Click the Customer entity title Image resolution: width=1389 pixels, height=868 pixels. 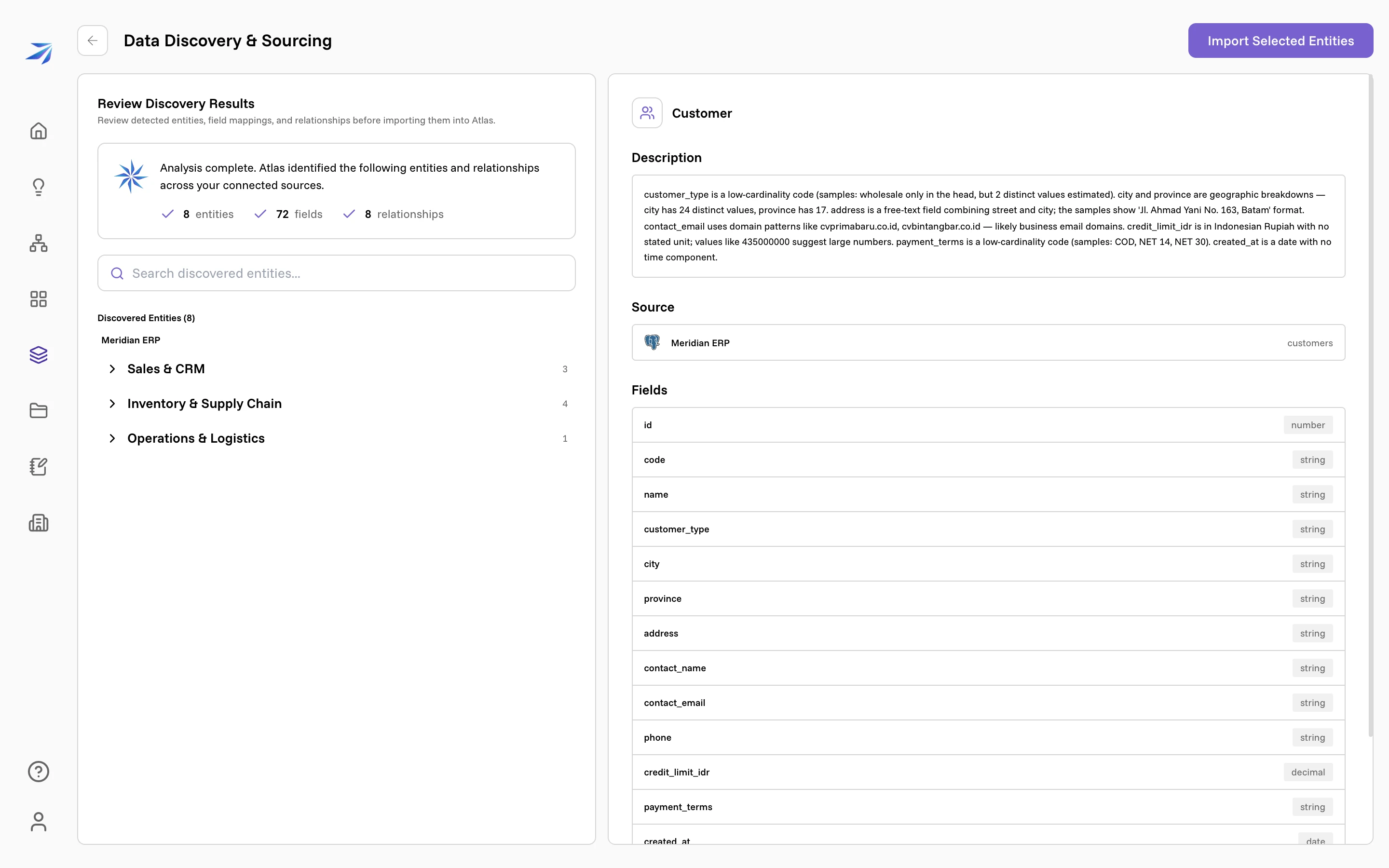[701, 114]
